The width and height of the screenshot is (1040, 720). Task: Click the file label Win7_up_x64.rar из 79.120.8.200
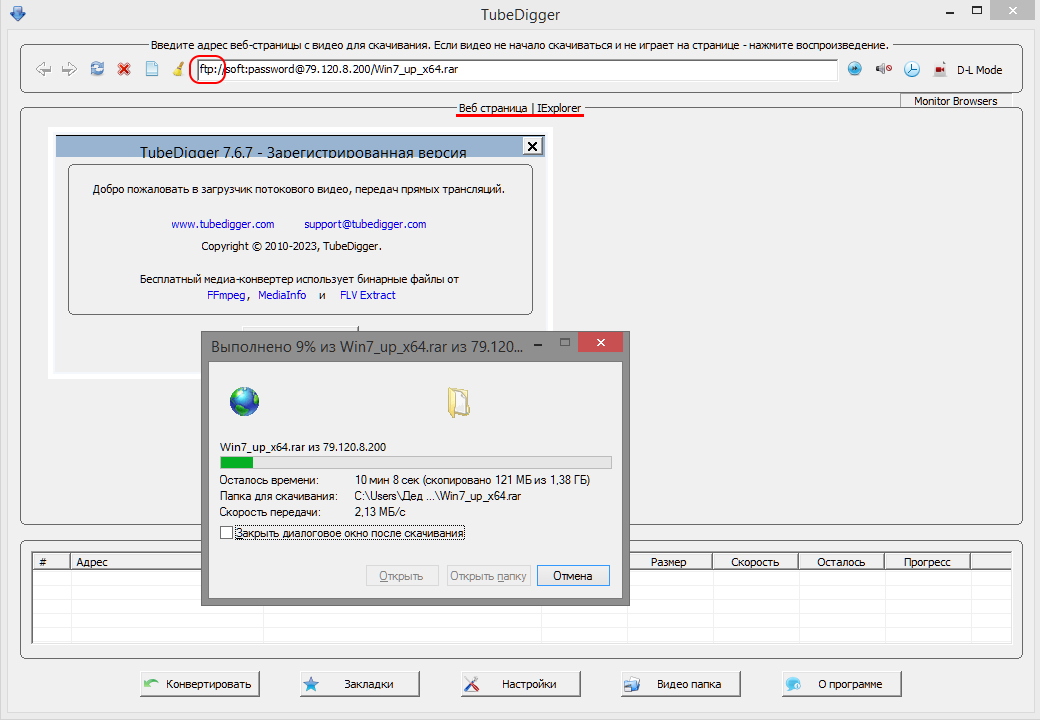(302, 447)
